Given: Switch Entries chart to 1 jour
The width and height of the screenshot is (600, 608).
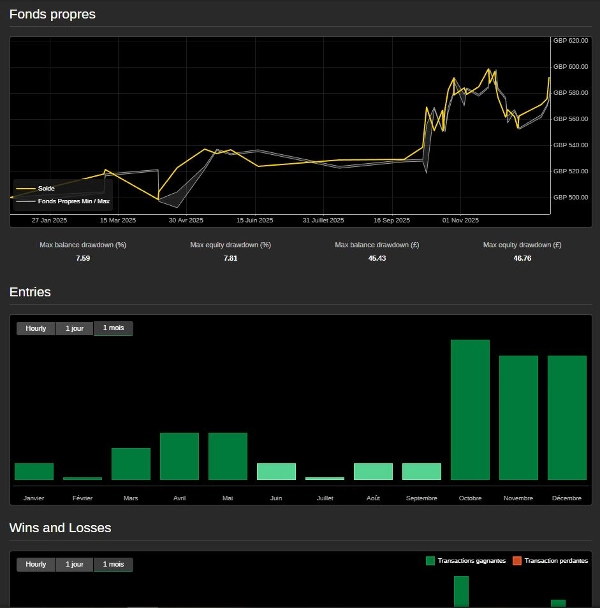Looking at the screenshot, I should 74,328.
